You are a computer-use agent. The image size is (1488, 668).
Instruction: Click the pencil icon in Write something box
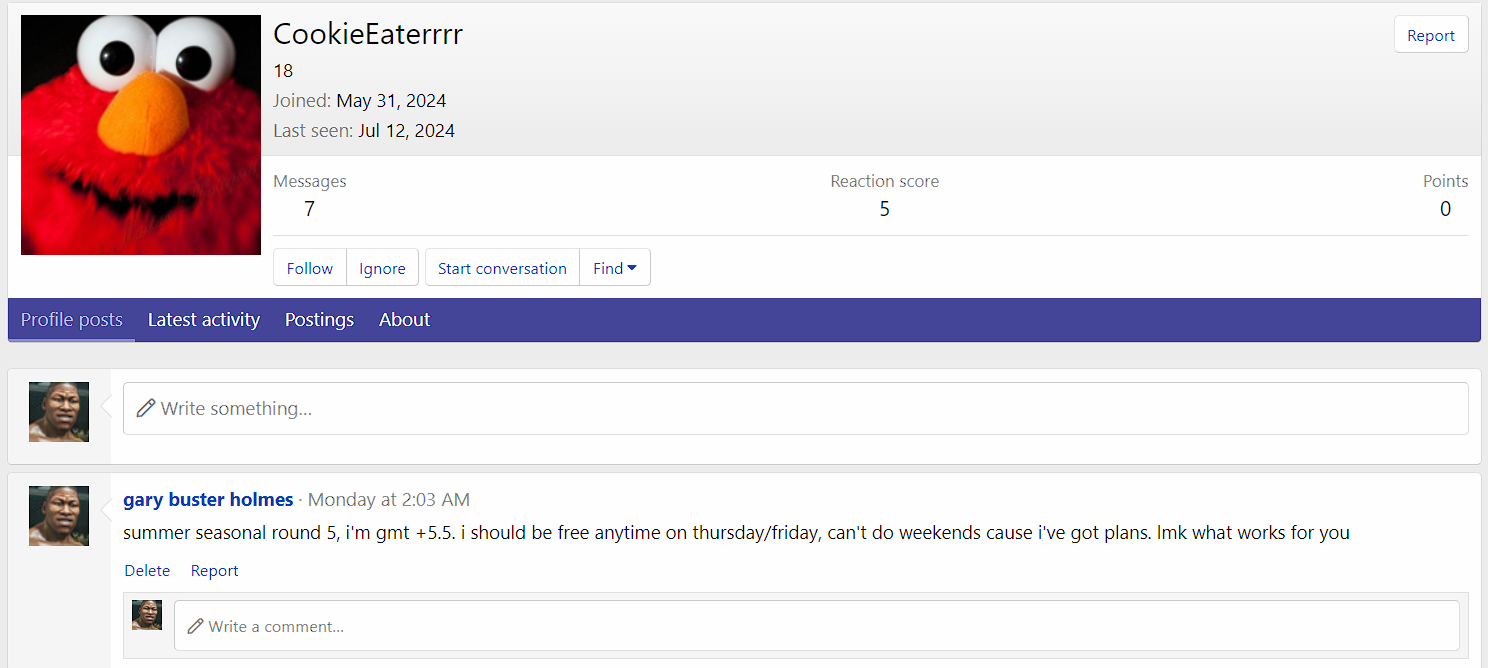(x=146, y=408)
